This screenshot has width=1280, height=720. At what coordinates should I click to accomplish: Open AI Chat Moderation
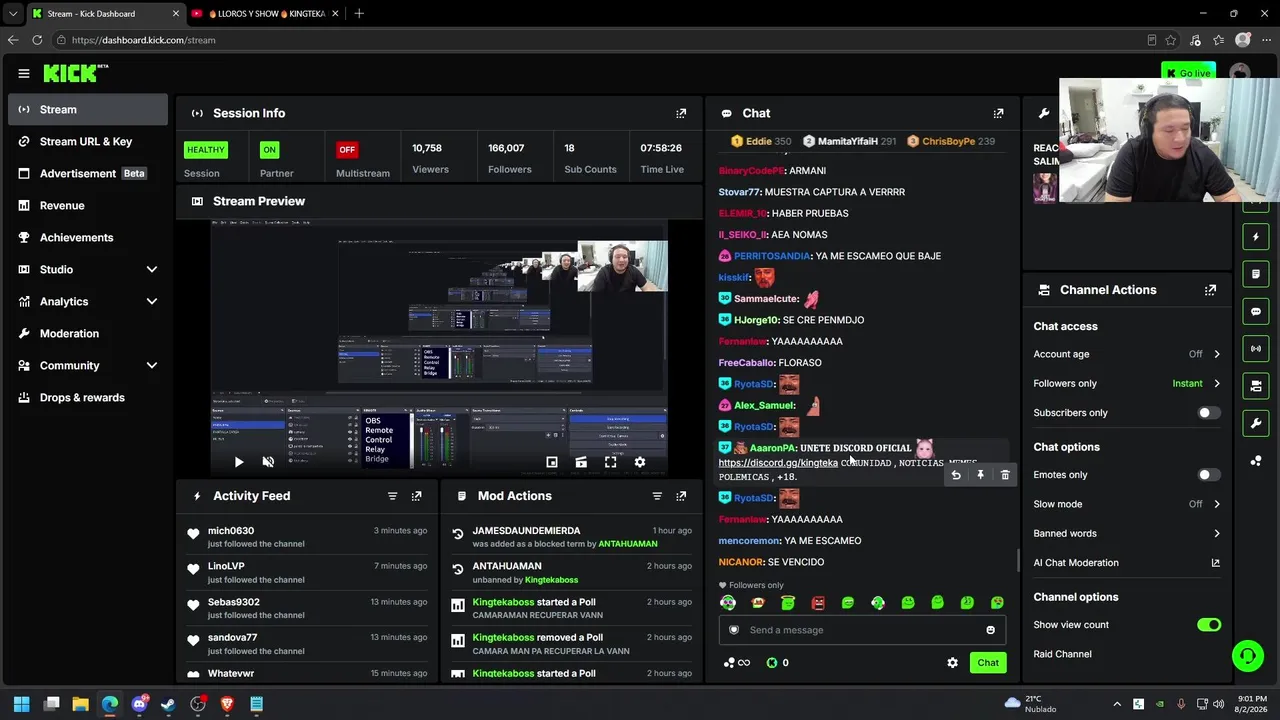pyautogui.click(x=1127, y=563)
